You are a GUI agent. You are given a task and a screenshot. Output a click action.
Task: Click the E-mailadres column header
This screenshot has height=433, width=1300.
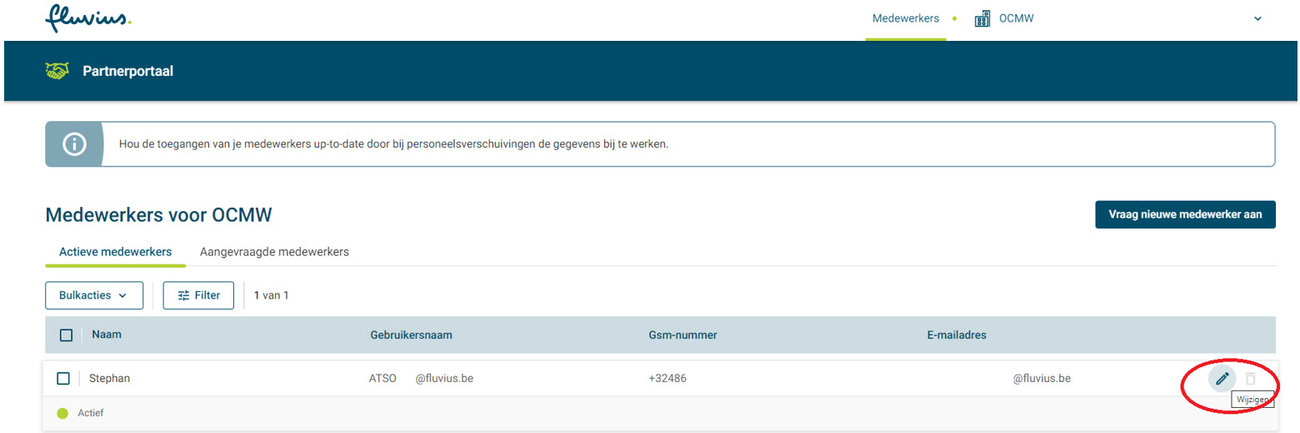[x=956, y=335]
